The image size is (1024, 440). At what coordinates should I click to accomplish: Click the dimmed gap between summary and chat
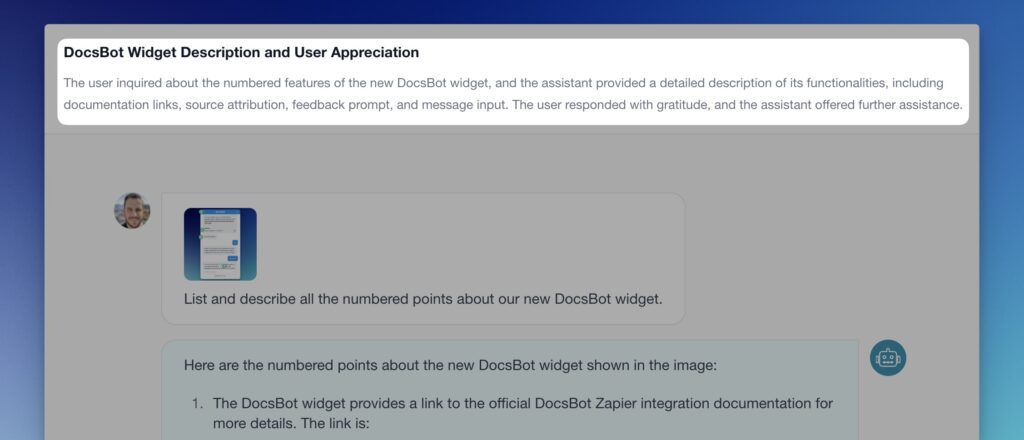[x=512, y=158]
